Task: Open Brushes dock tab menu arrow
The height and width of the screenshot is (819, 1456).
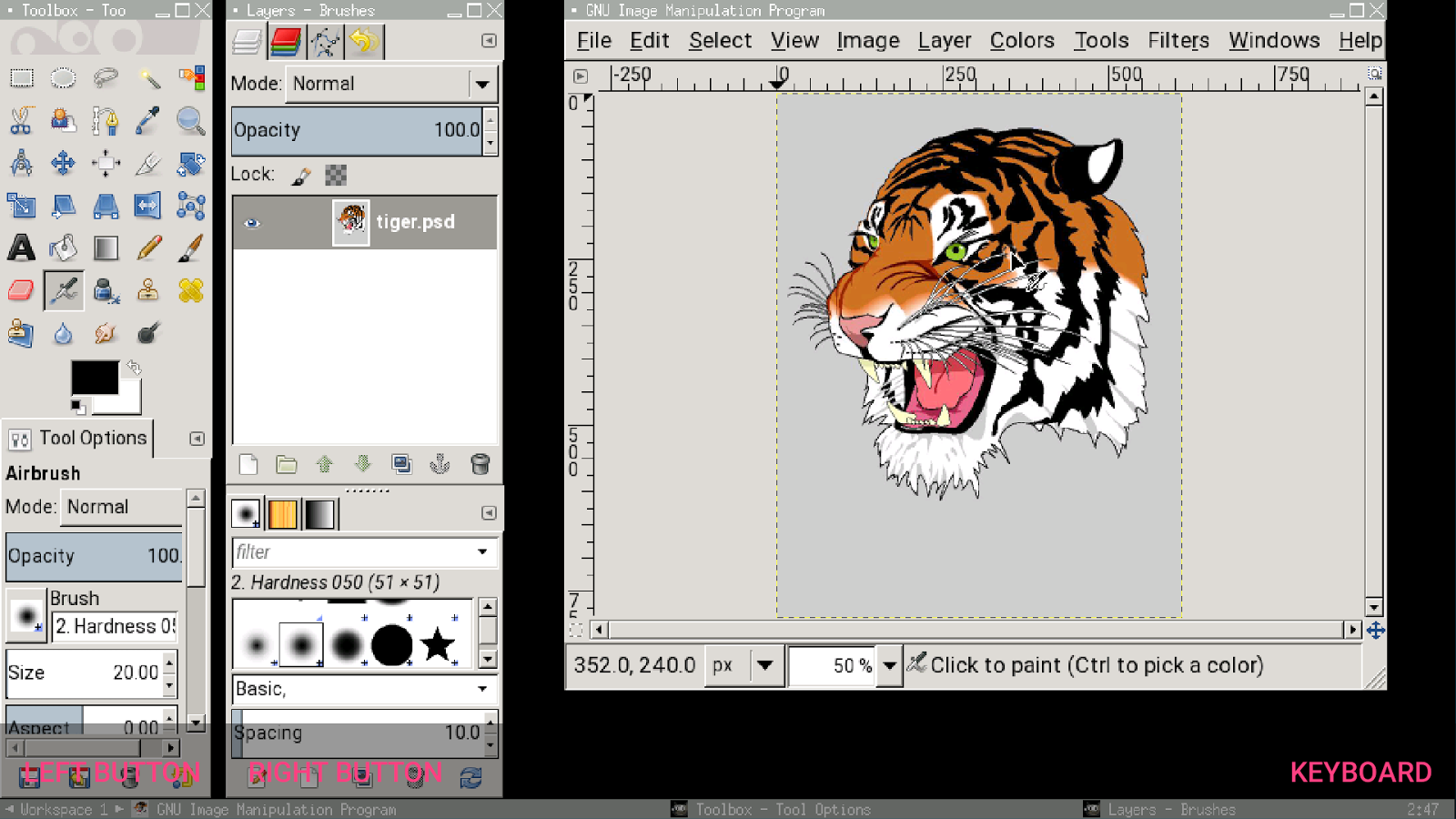Action: 489,513
